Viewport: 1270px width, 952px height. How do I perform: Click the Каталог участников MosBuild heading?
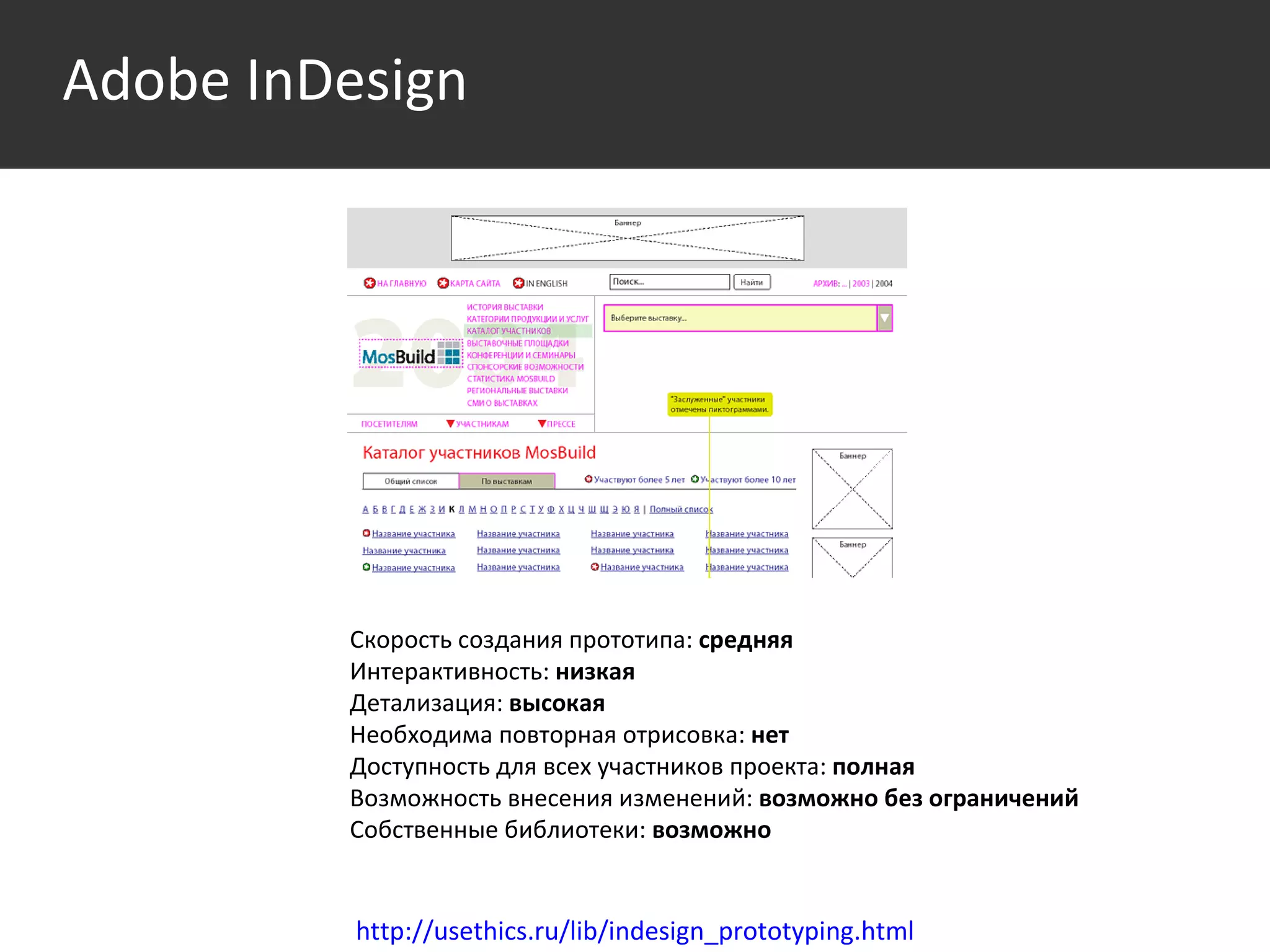pyautogui.click(x=479, y=453)
